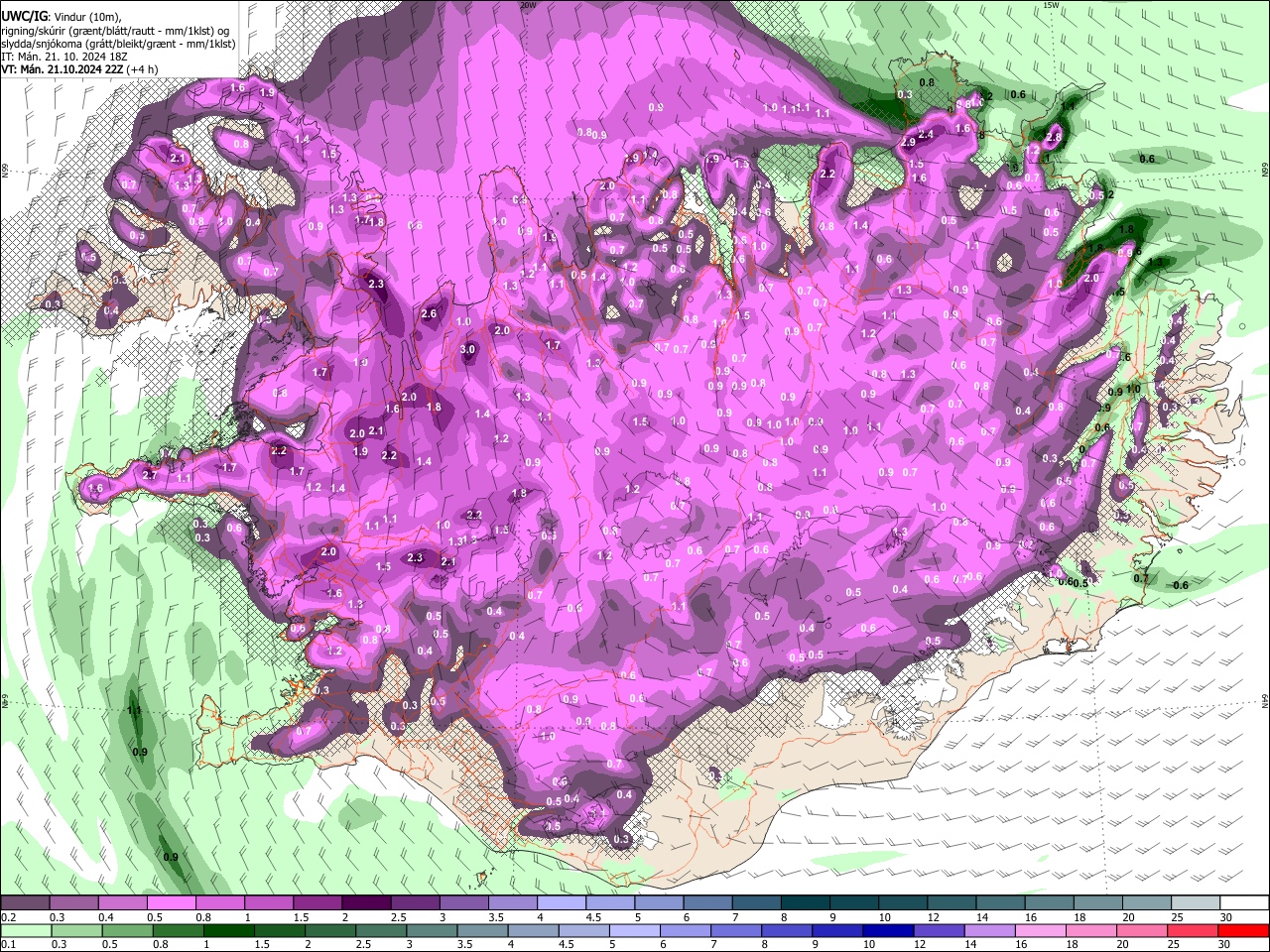Select the "VT: Mán. 21.10.2024 22Z" valid time

[63, 69]
